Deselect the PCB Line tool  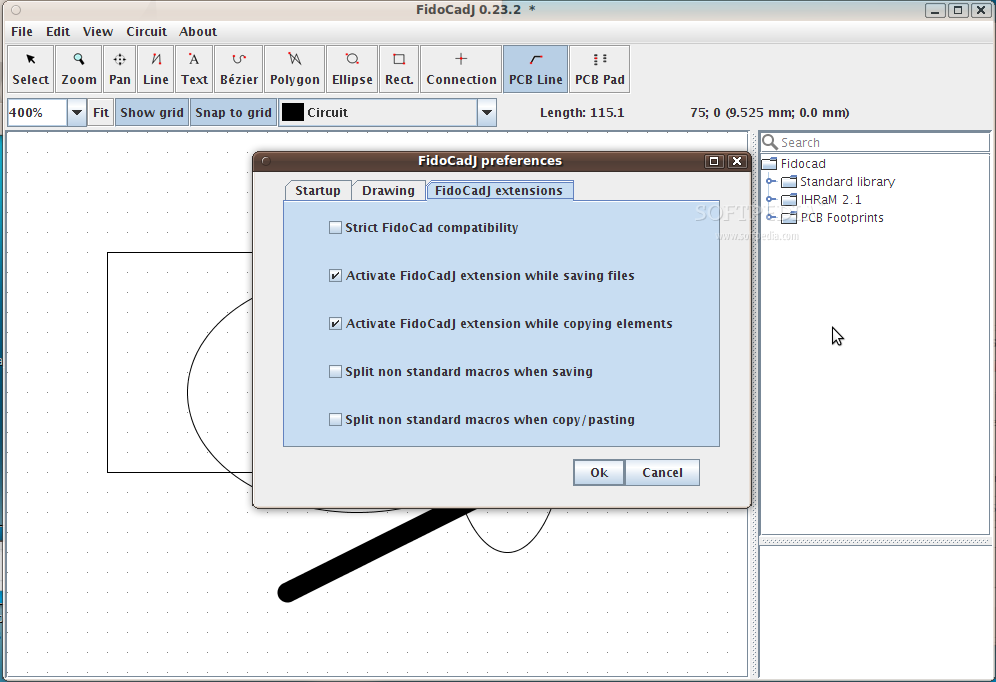(x=535, y=69)
